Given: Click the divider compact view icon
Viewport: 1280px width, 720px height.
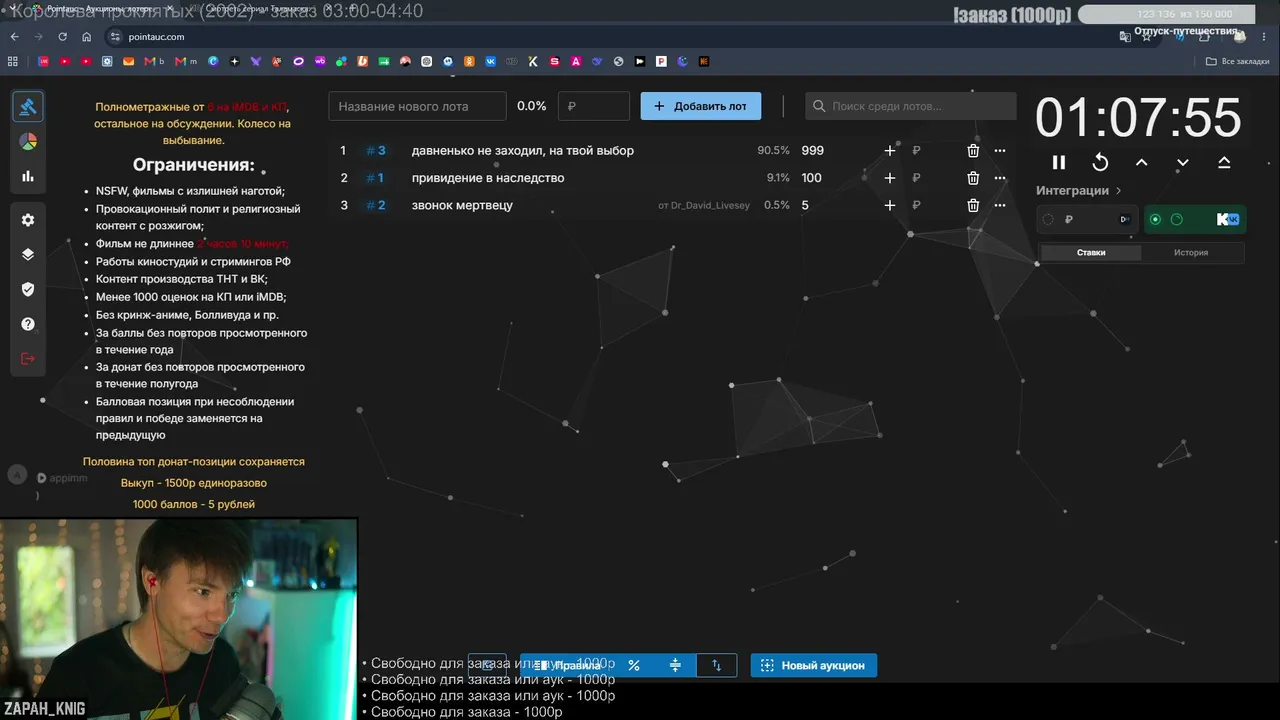Looking at the screenshot, I should pyautogui.click(x=675, y=665).
